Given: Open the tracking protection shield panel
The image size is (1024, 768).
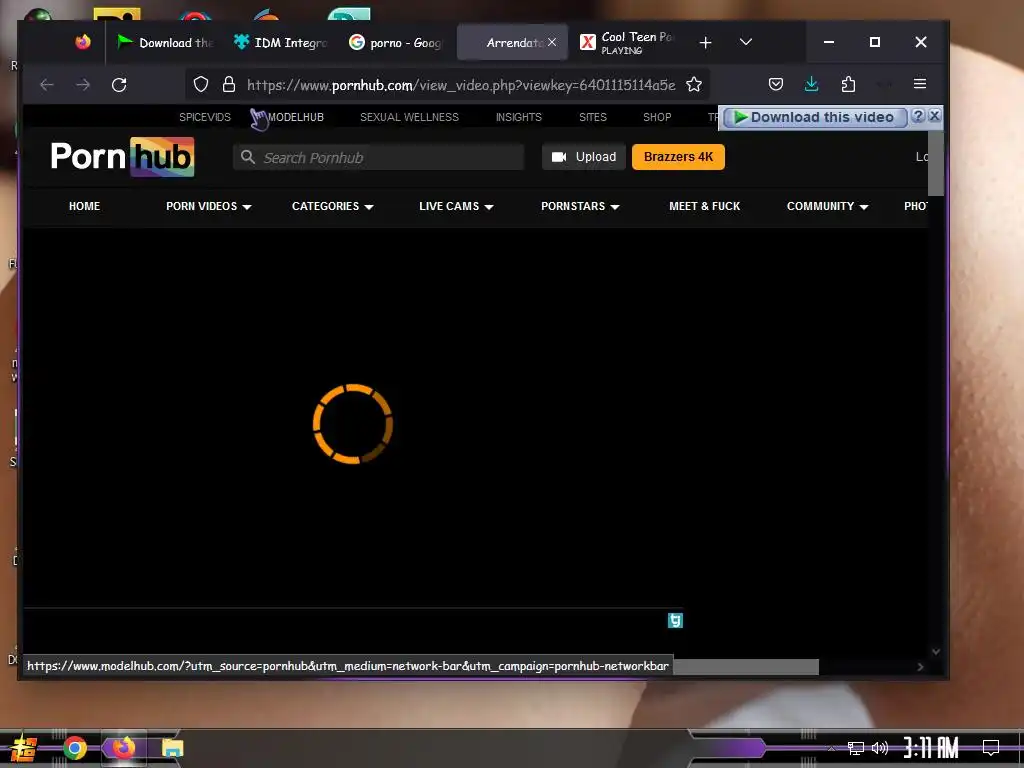Looking at the screenshot, I should point(201,84).
